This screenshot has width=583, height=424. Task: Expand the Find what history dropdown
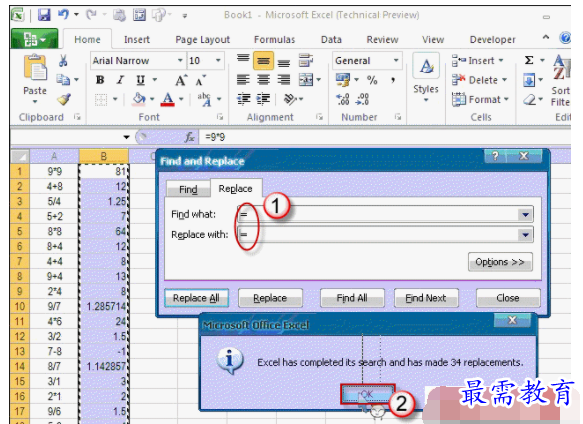click(525, 215)
